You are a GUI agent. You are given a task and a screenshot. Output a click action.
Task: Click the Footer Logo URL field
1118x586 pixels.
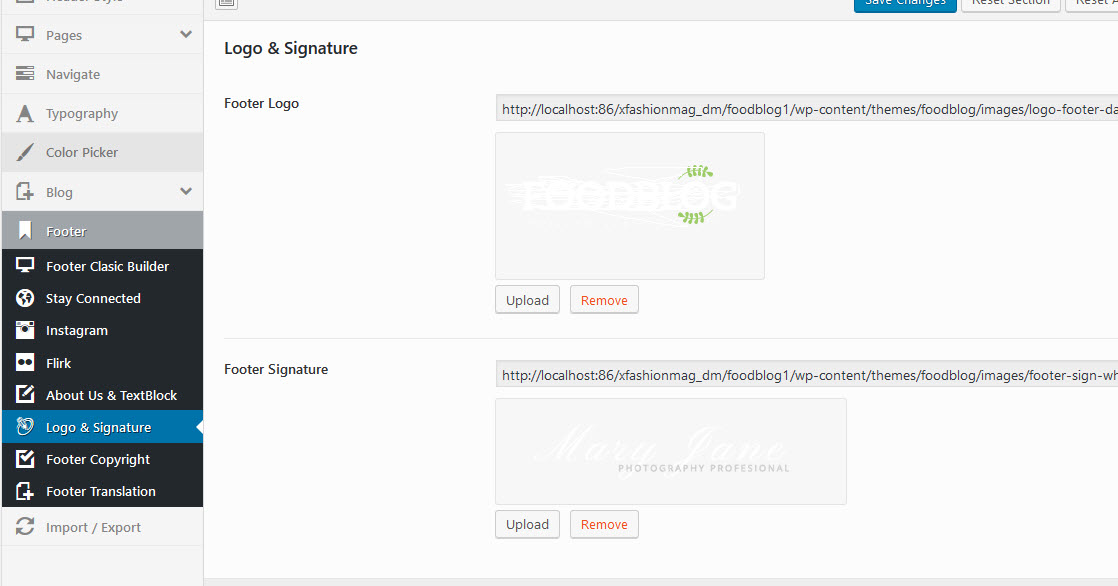click(x=806, y=109)
